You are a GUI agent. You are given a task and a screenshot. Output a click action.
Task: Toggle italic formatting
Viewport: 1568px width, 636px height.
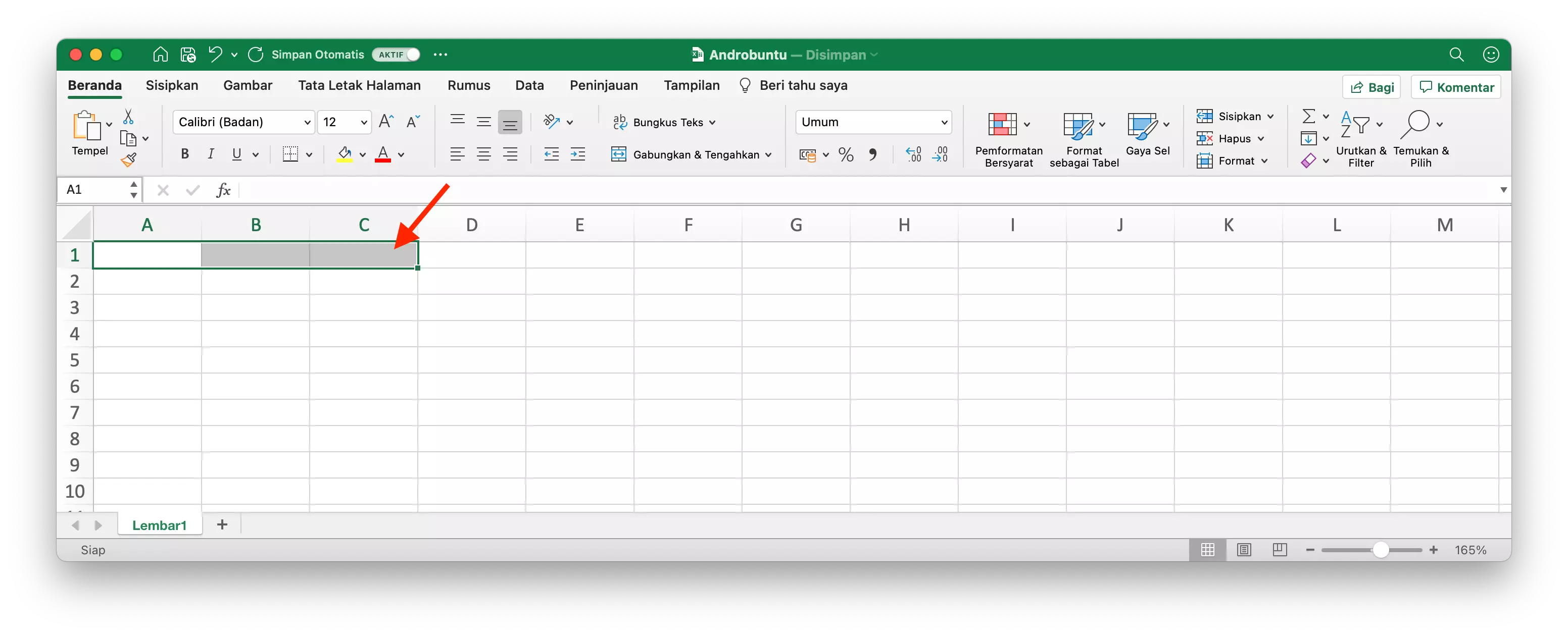coord(211,154)
